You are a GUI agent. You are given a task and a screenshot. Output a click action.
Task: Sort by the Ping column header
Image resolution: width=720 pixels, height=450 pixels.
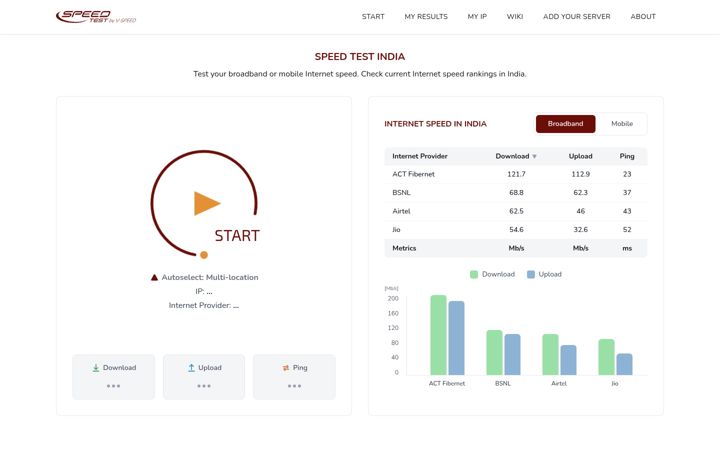627,156
